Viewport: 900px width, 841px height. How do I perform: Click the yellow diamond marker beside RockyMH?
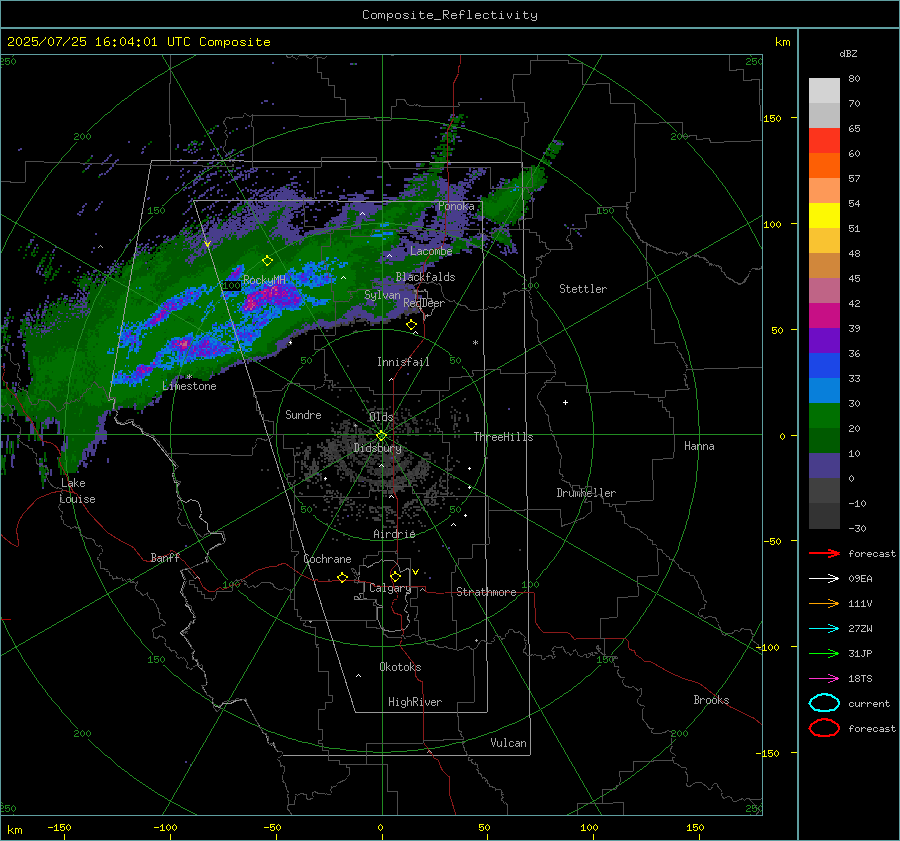tap(267, 261)
